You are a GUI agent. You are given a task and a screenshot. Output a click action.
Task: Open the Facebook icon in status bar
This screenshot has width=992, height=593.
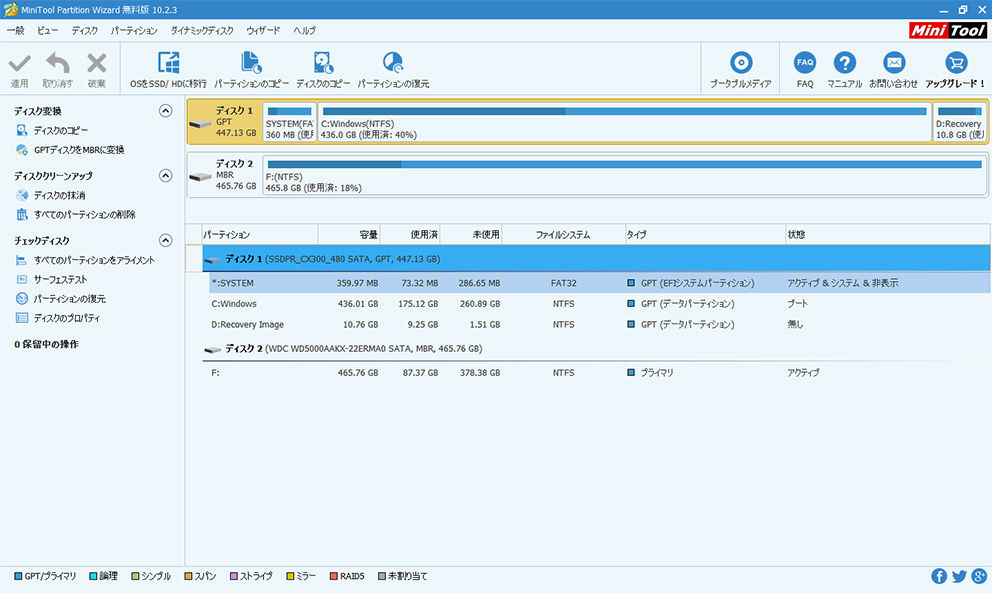939,576
